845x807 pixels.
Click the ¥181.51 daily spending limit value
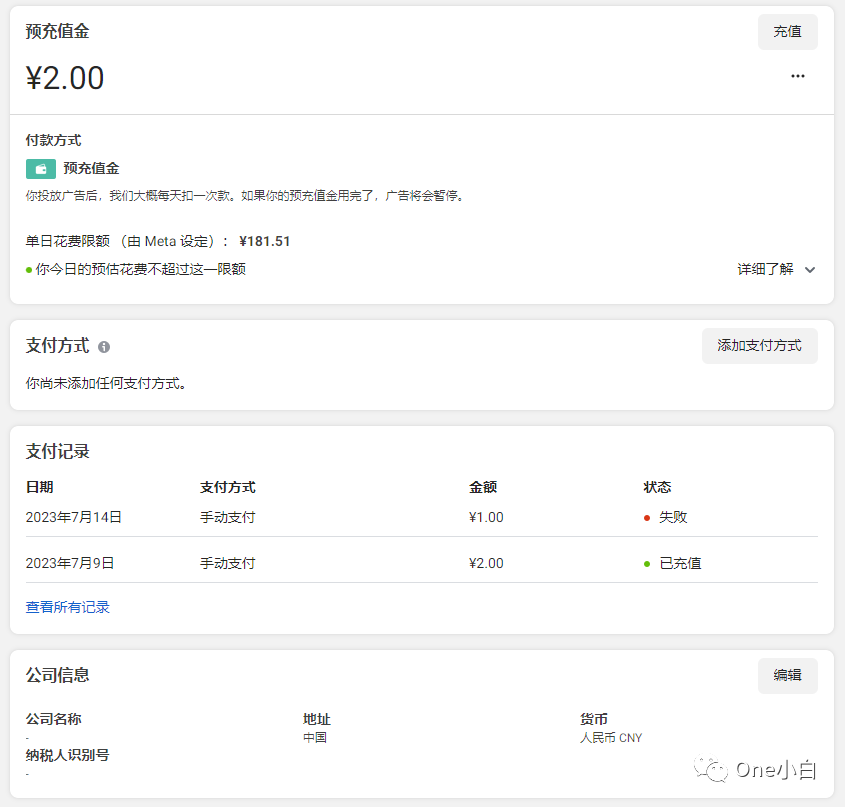[265, 241]
